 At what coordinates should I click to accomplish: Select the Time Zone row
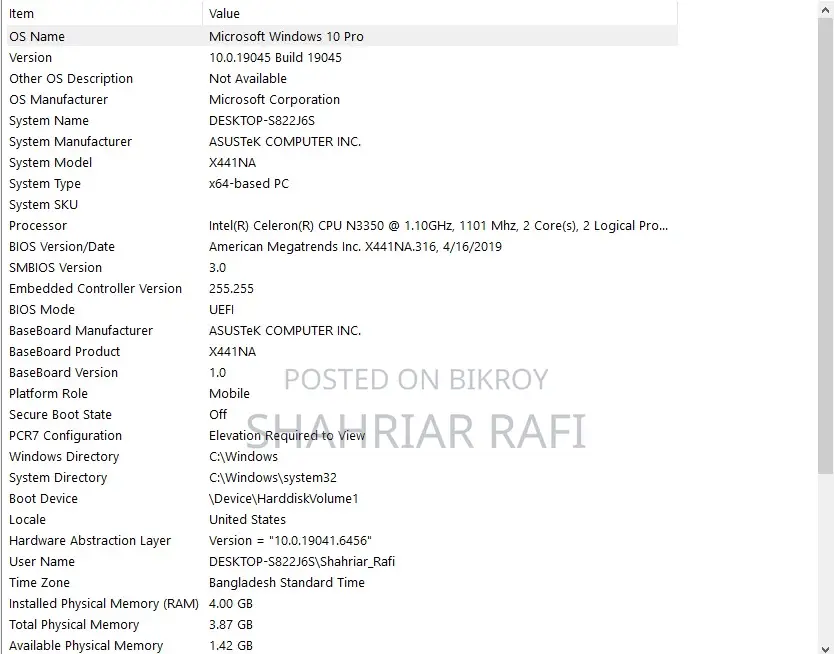click(x=341, y=582)
